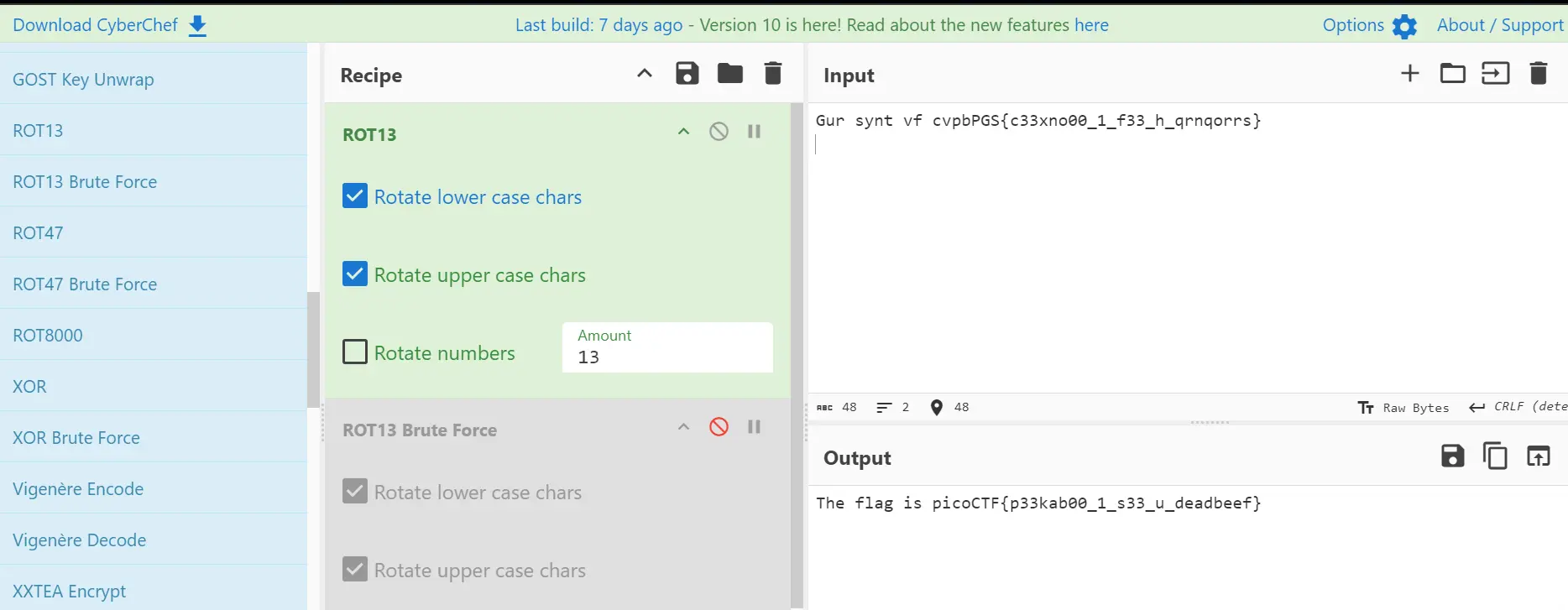
Task: Select Vigenère Decode operation
Action: click(x=154, y=540)
